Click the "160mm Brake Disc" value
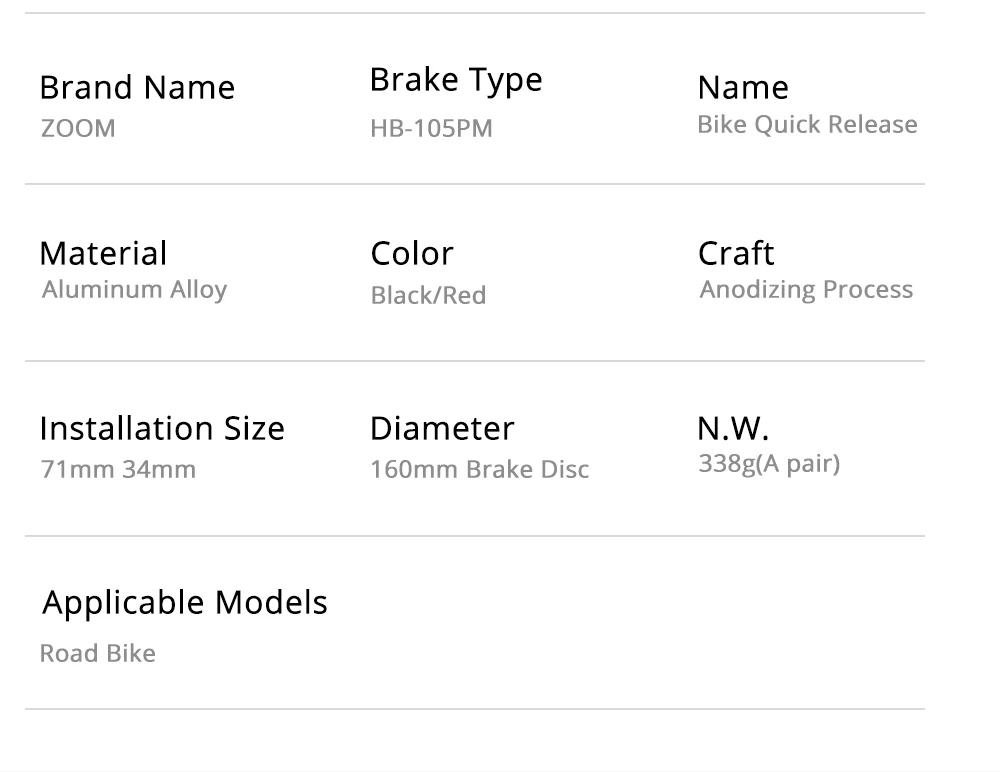 point(479,469)
